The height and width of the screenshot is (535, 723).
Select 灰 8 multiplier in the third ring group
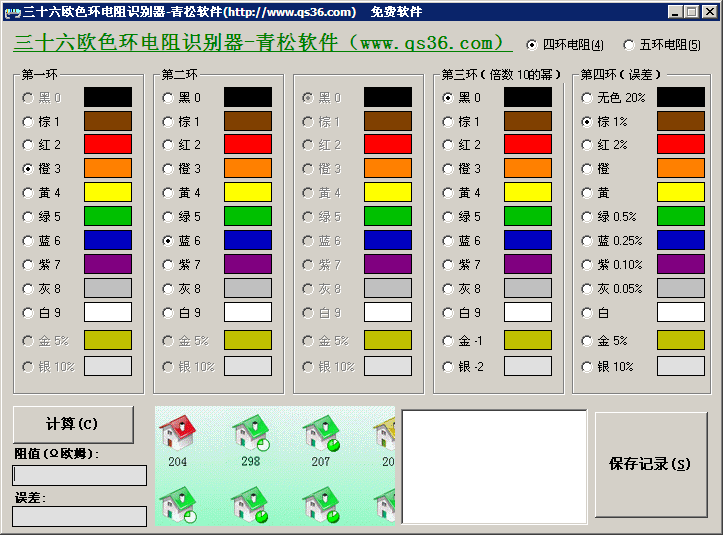[462, 289]
